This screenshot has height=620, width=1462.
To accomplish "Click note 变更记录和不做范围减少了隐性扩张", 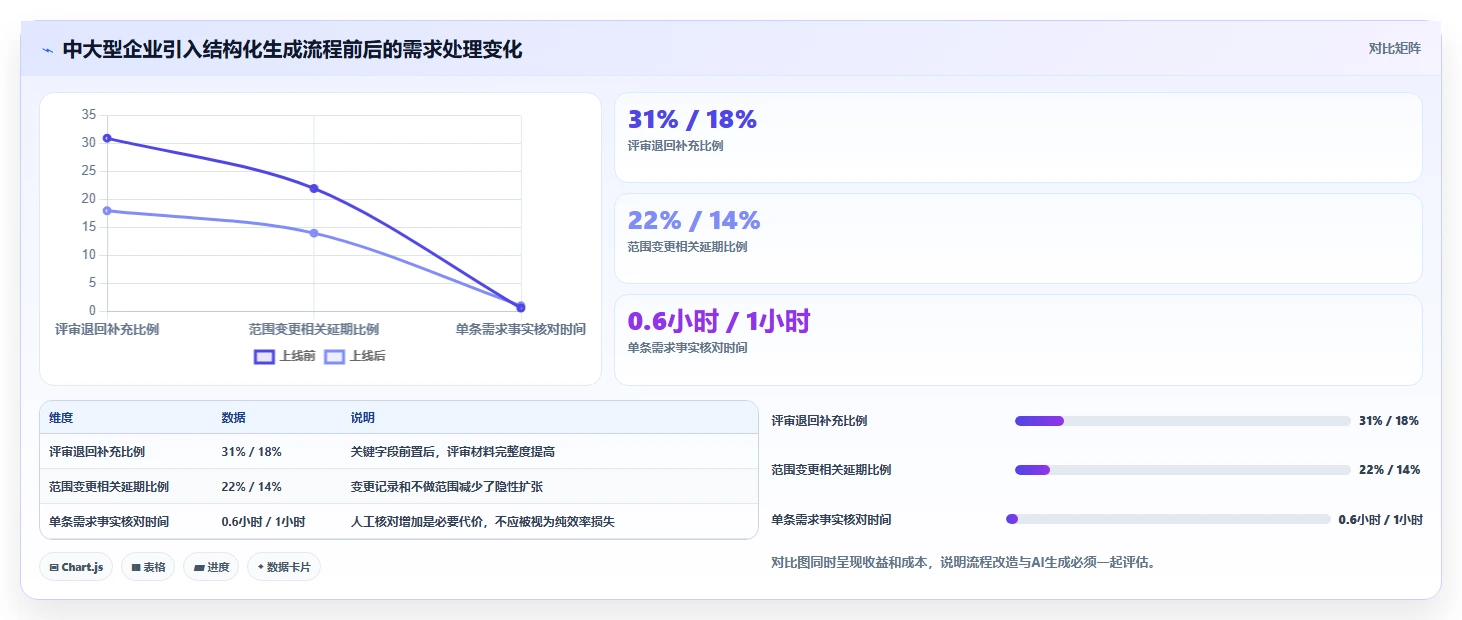I will [x=446, y=487].
